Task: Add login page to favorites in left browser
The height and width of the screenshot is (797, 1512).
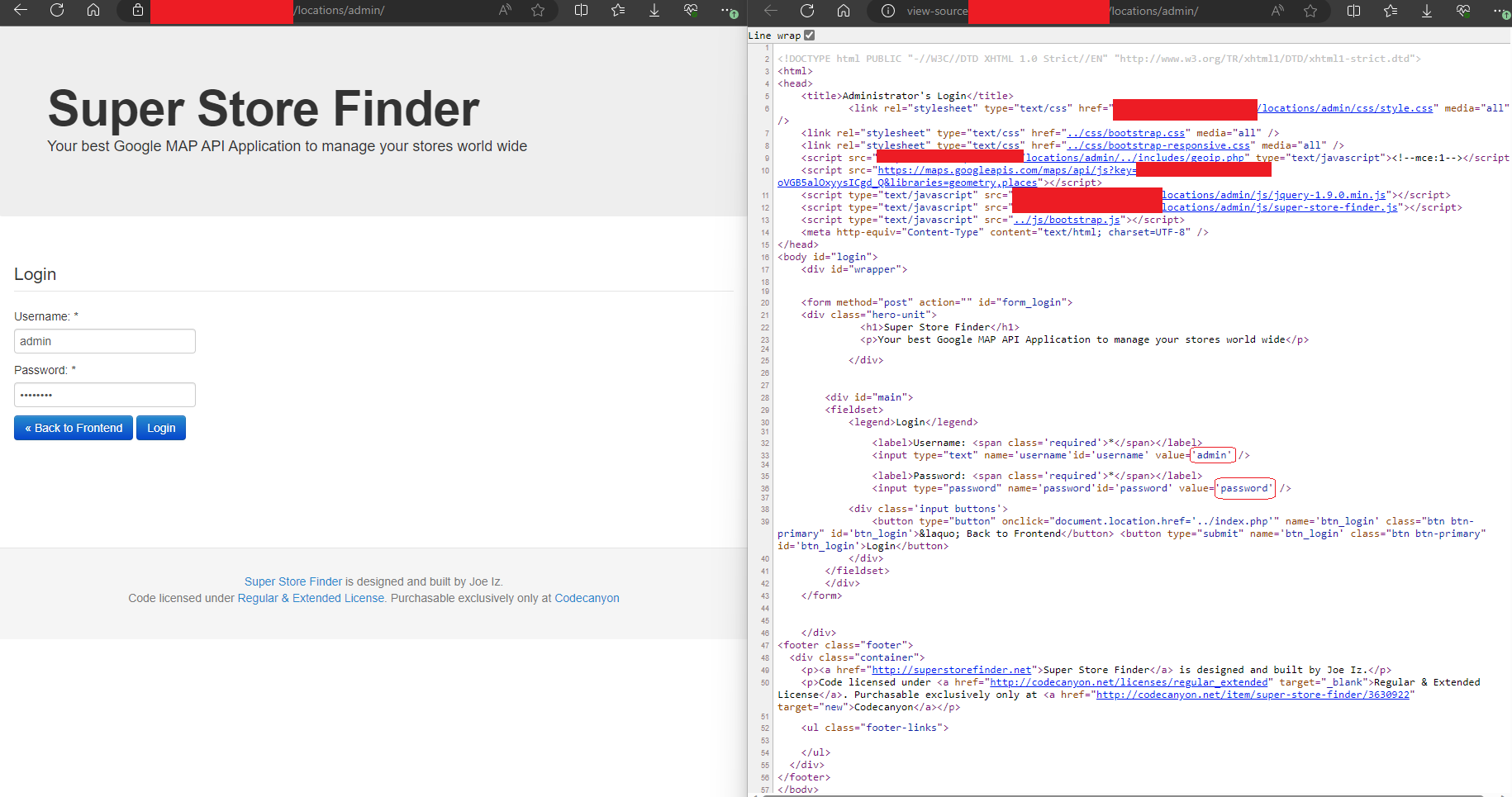Action: pyautogui.click(x=538, y=10)
